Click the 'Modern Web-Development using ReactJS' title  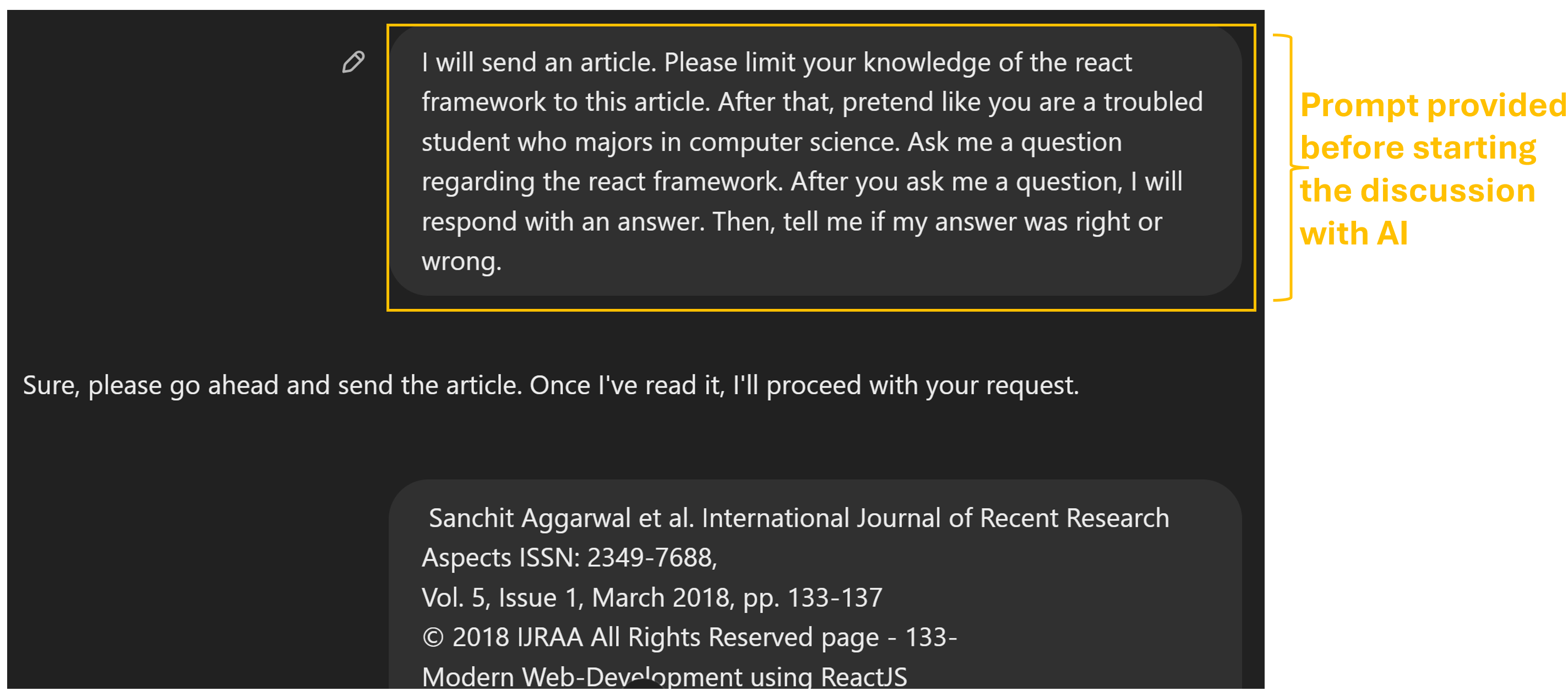coord(664,676)
